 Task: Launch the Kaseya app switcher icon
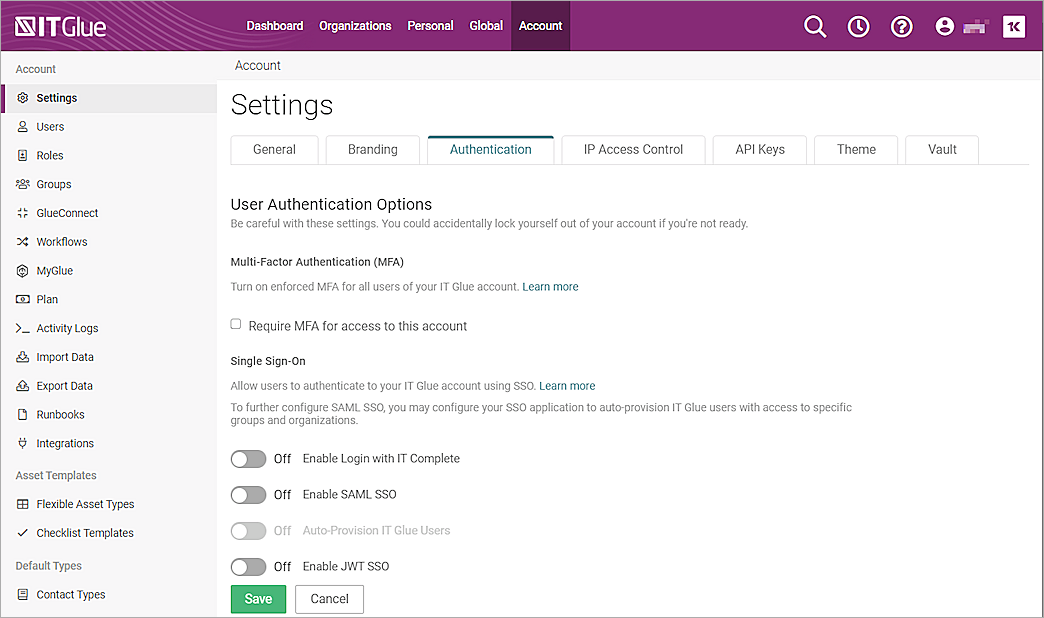(1014, 26)
